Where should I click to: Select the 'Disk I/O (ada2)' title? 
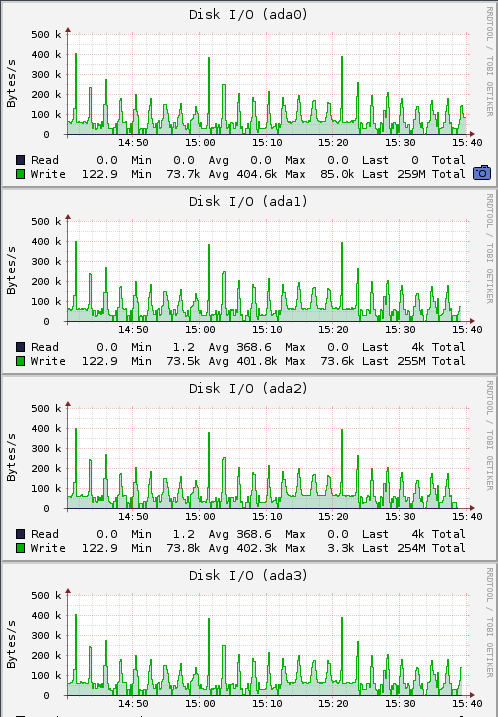[248, 389]
